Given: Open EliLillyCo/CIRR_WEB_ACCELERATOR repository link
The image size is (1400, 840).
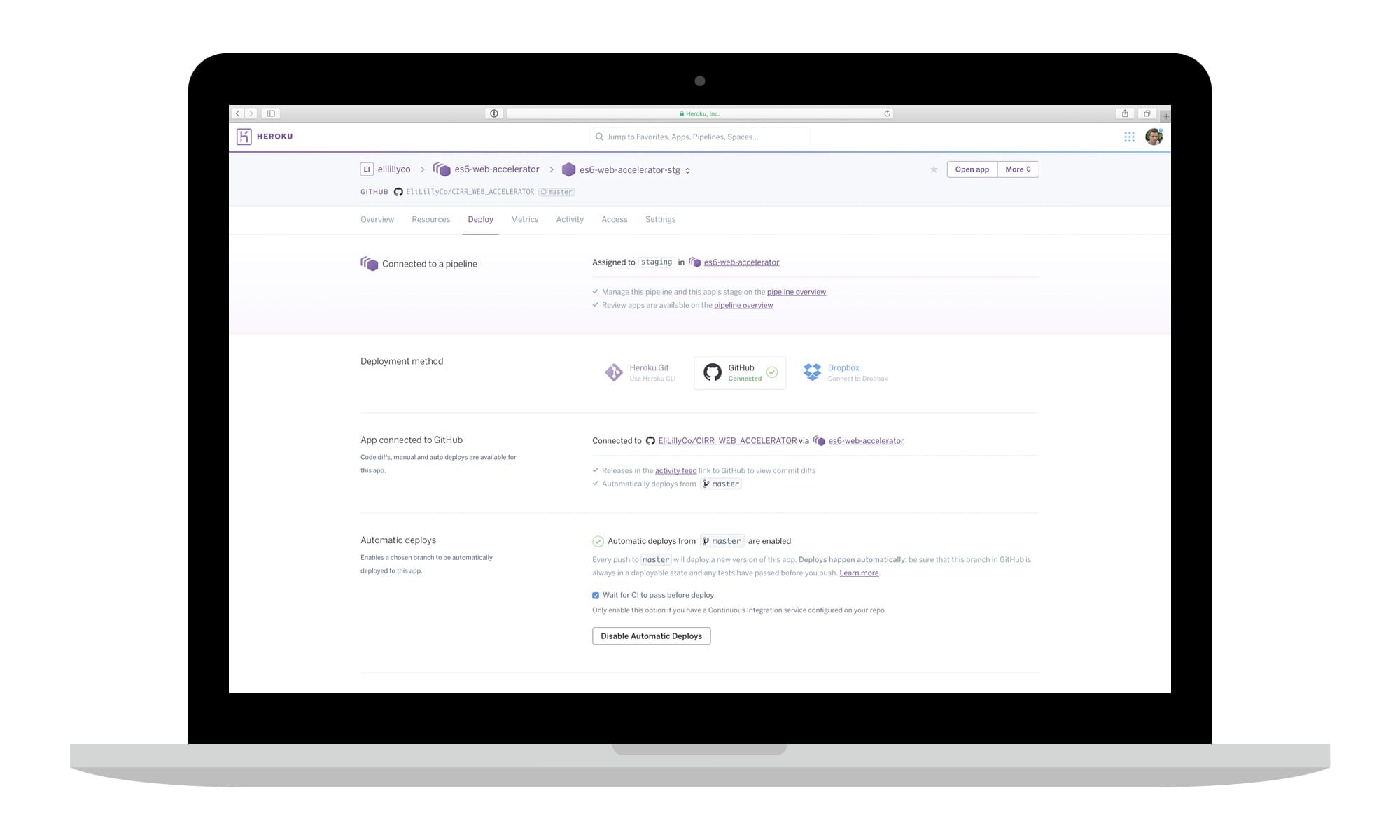Looking at the screenshot, I should [727, 441].
